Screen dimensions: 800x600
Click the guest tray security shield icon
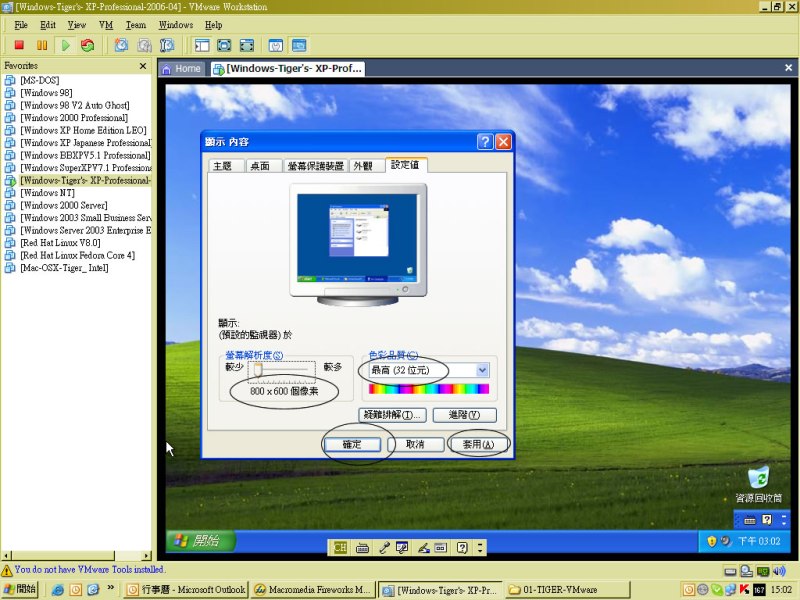click(x=711, y=541)
